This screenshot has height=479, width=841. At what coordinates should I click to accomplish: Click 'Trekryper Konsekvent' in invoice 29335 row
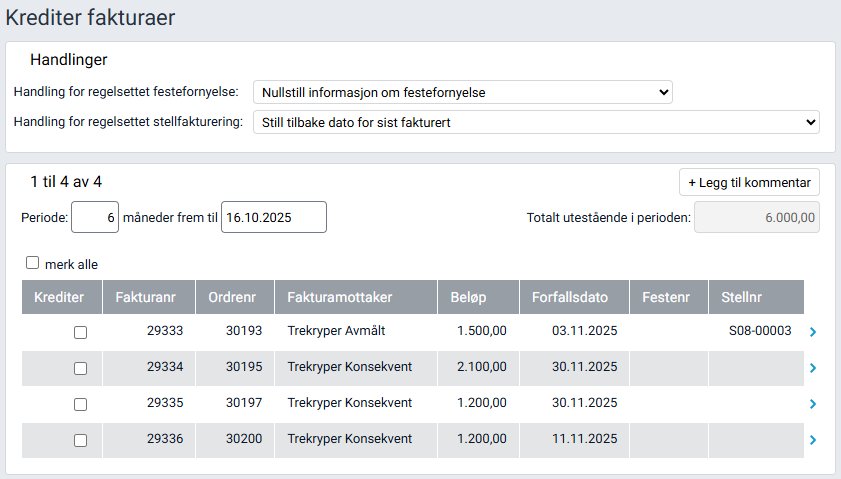click(350, 402)
